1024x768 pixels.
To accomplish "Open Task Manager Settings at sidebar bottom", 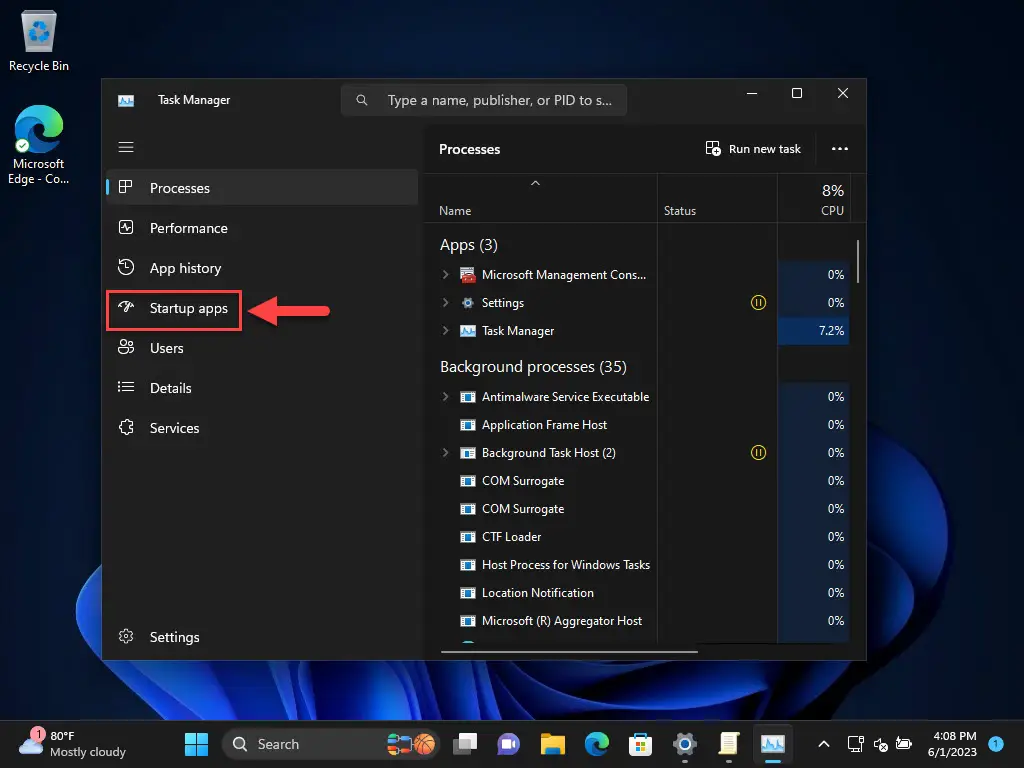I will pos(261,637).
